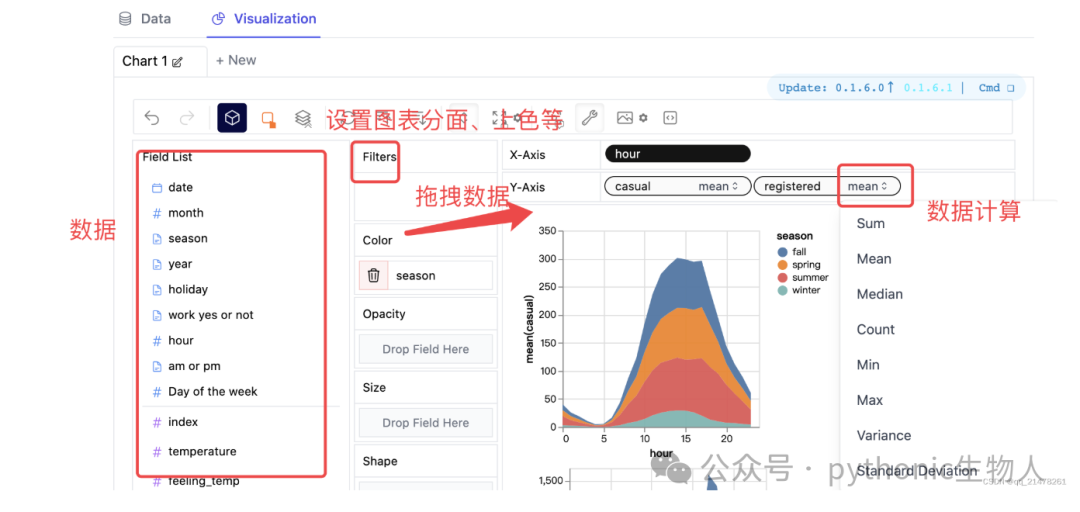Select the Visualization tab
Viewport: 1080px width, 512px height.
[x=264, y=19]
